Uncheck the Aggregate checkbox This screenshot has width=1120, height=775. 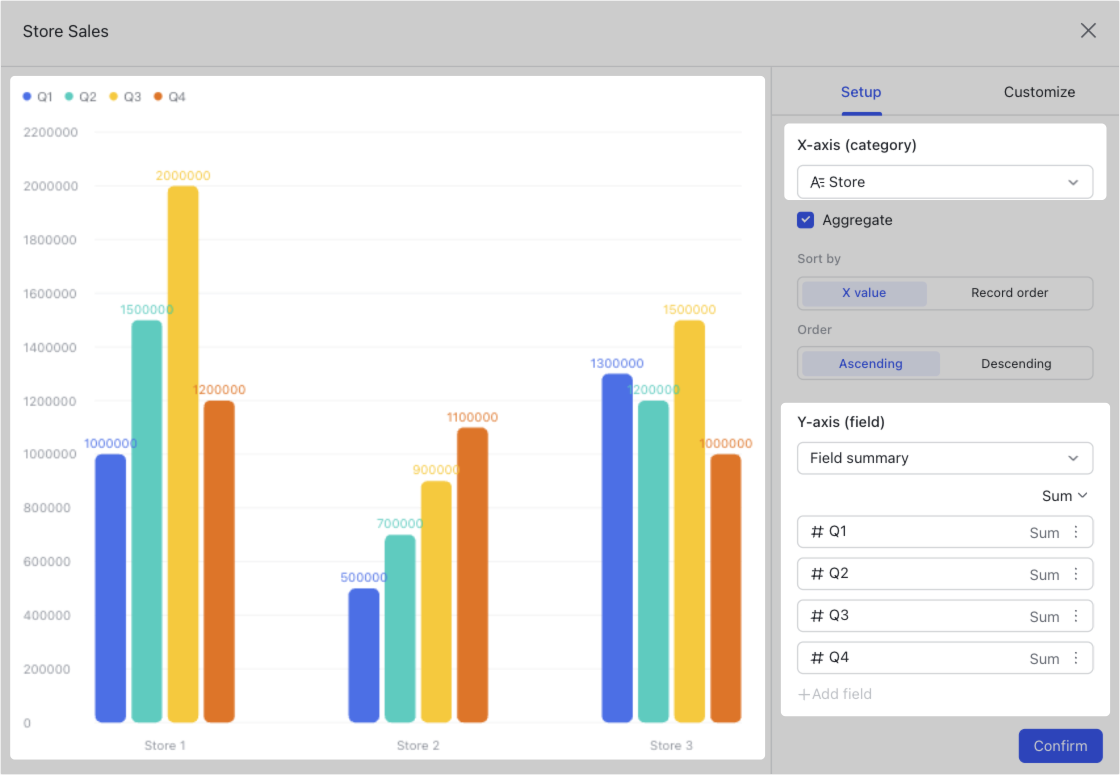point(806,220)
